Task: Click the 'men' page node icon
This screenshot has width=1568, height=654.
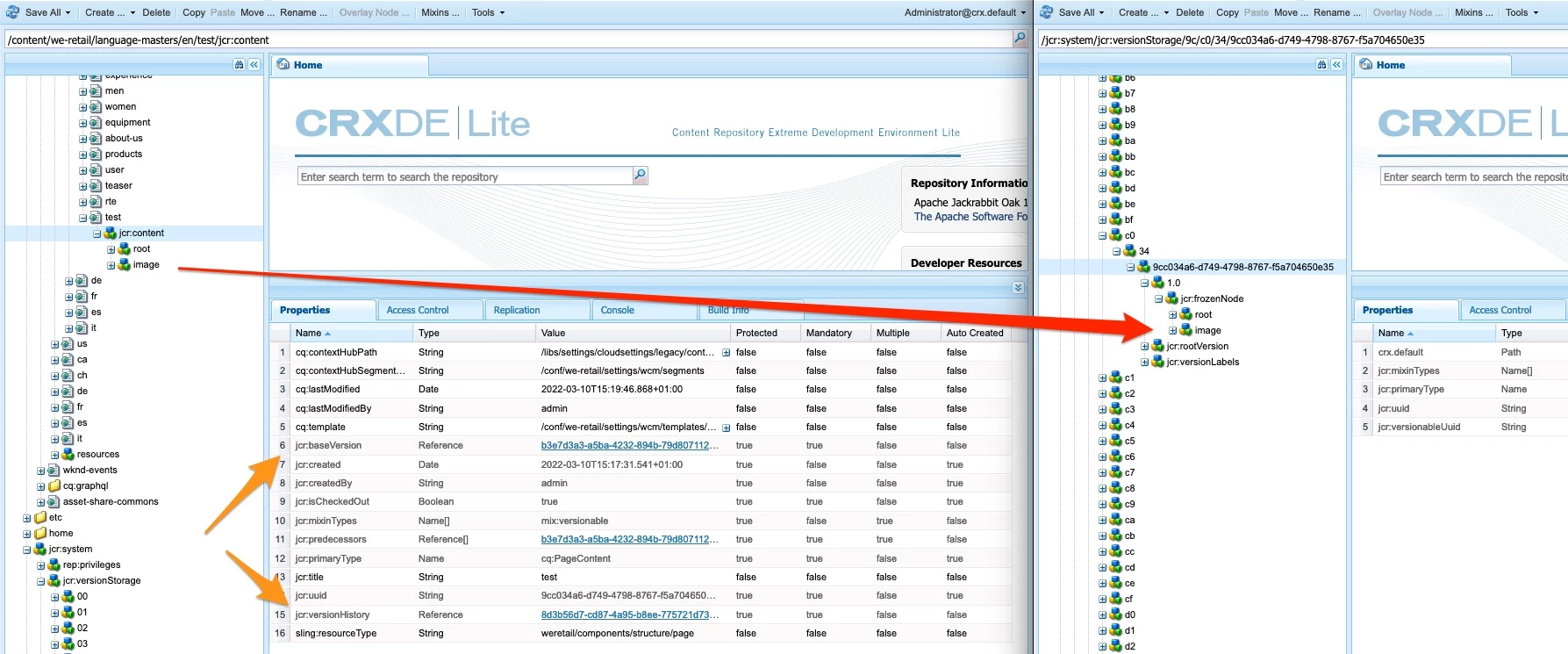Action: coord(97,91)
